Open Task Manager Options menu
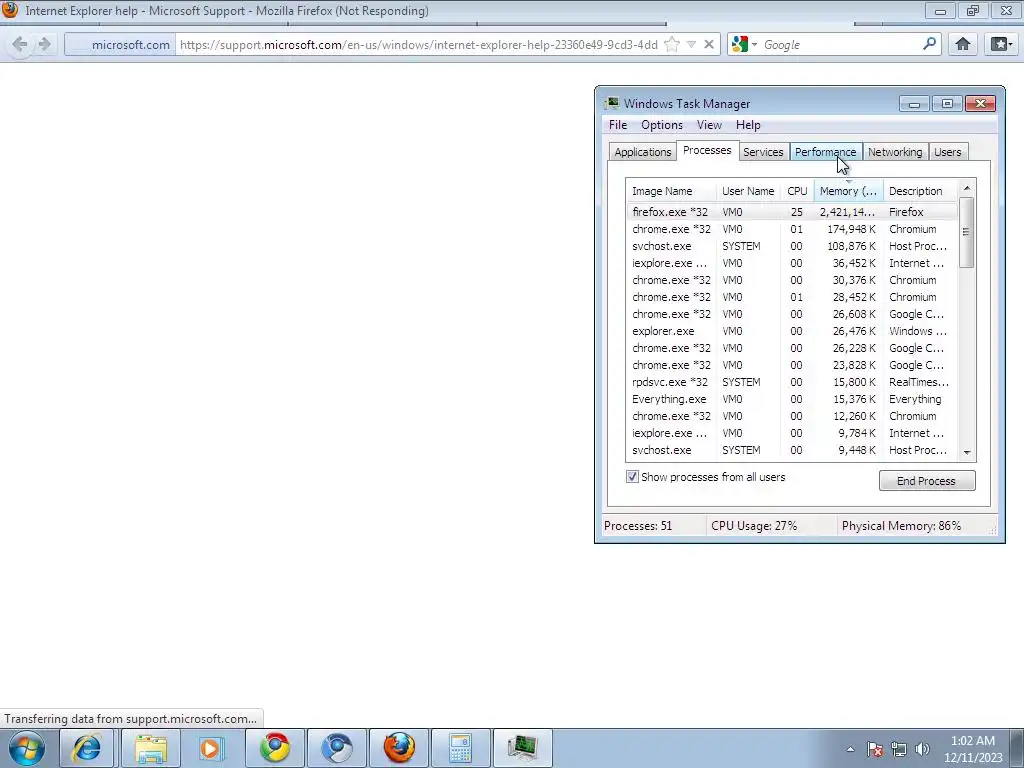1024x768 pixels. tap(662, 125)
